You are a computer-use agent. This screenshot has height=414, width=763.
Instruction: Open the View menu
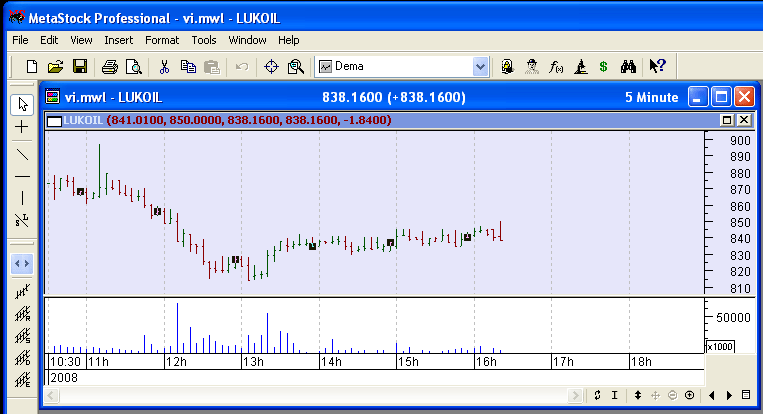click(x=81, y=40)
